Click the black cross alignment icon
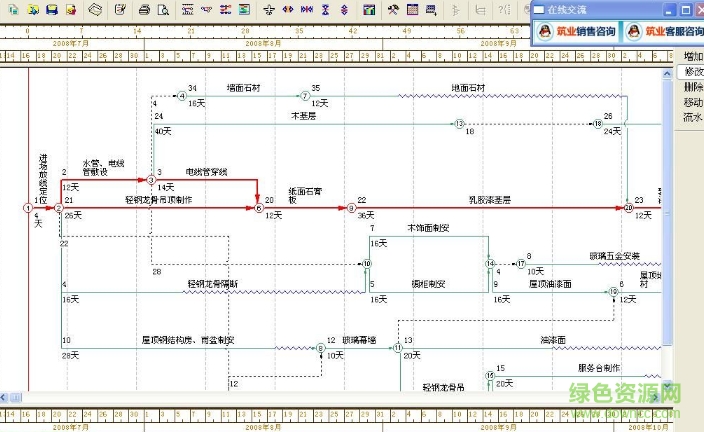The image size is (704, 432). tap(269, 9)
